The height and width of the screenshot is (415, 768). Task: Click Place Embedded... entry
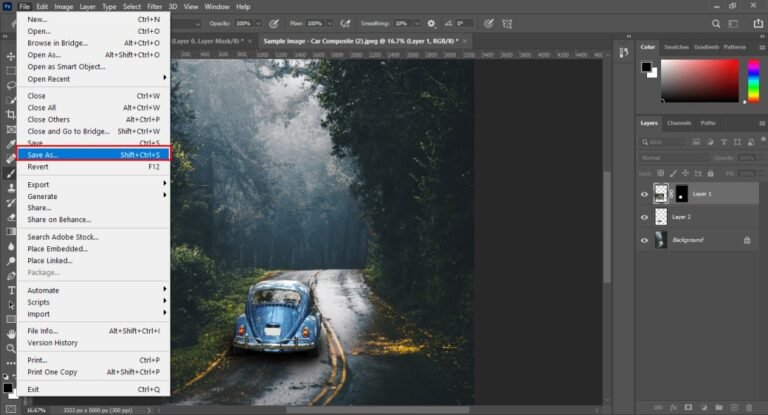coord(94,249)
